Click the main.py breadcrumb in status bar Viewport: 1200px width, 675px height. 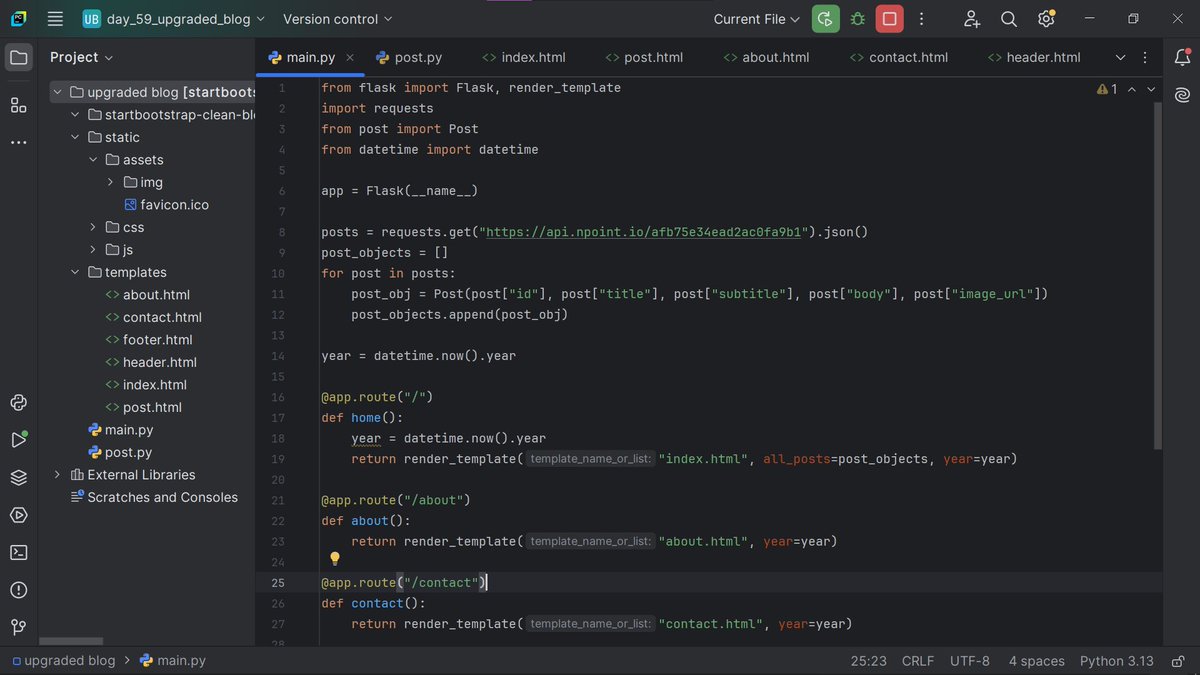[172, 661]
